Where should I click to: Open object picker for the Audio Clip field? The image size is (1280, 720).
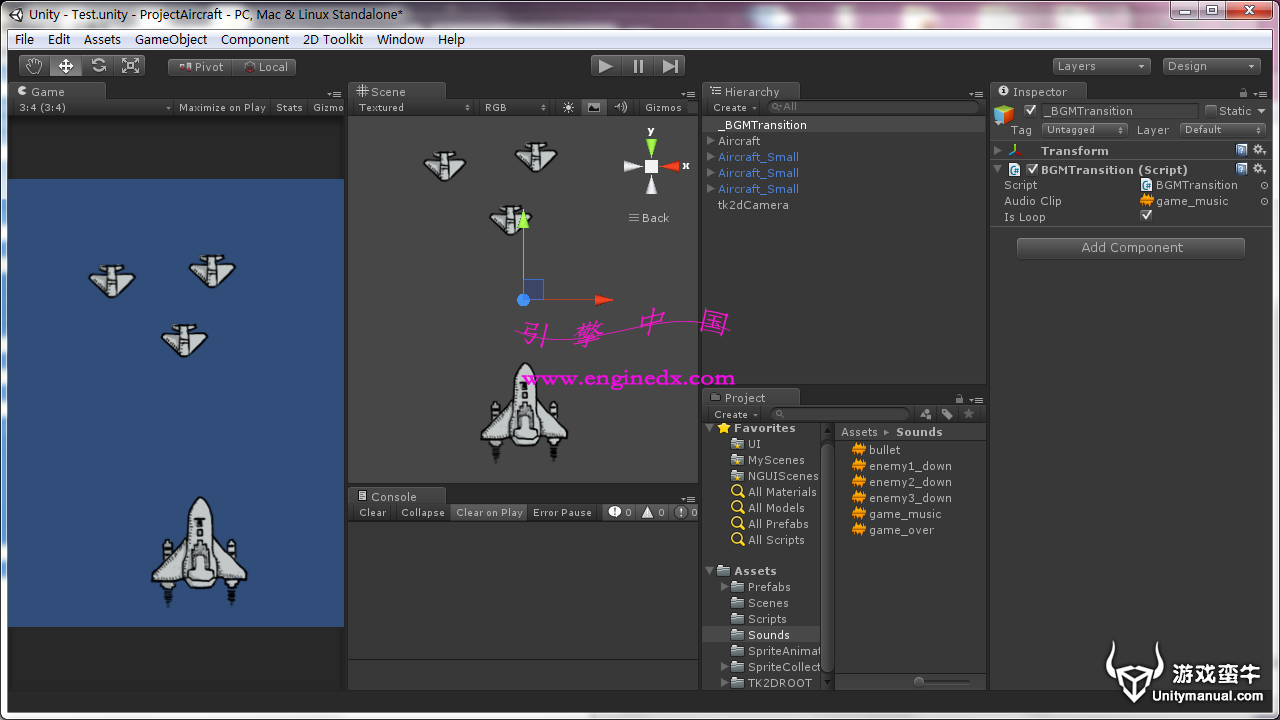(x=1264, y=201)
